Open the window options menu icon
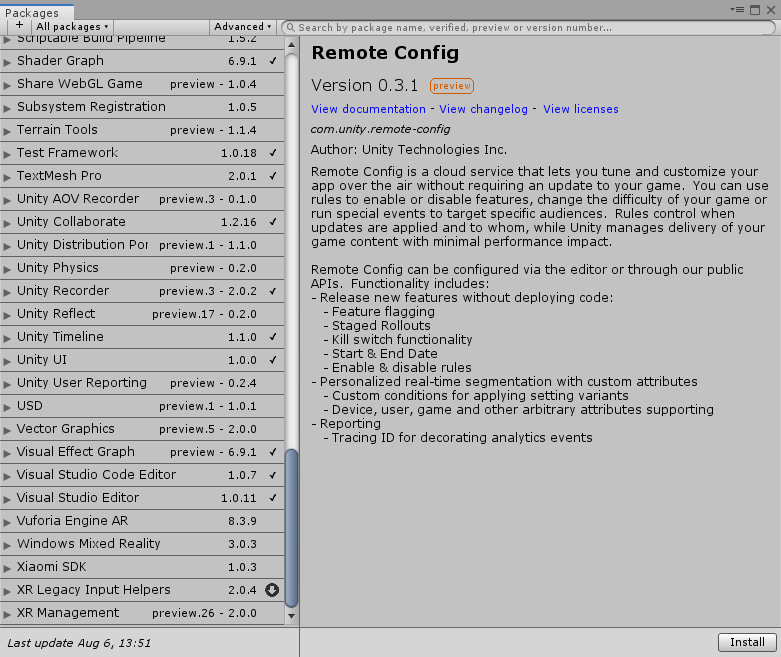Viewport: 781px width, 657px height. (x=737, y=9)
